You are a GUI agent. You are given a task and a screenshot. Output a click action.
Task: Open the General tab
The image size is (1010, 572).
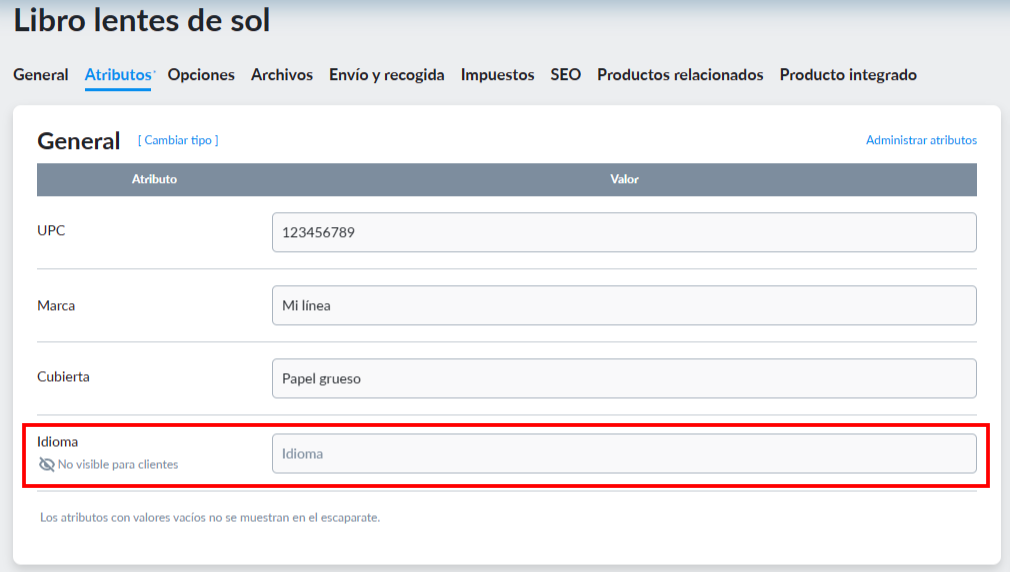[41, 75]
